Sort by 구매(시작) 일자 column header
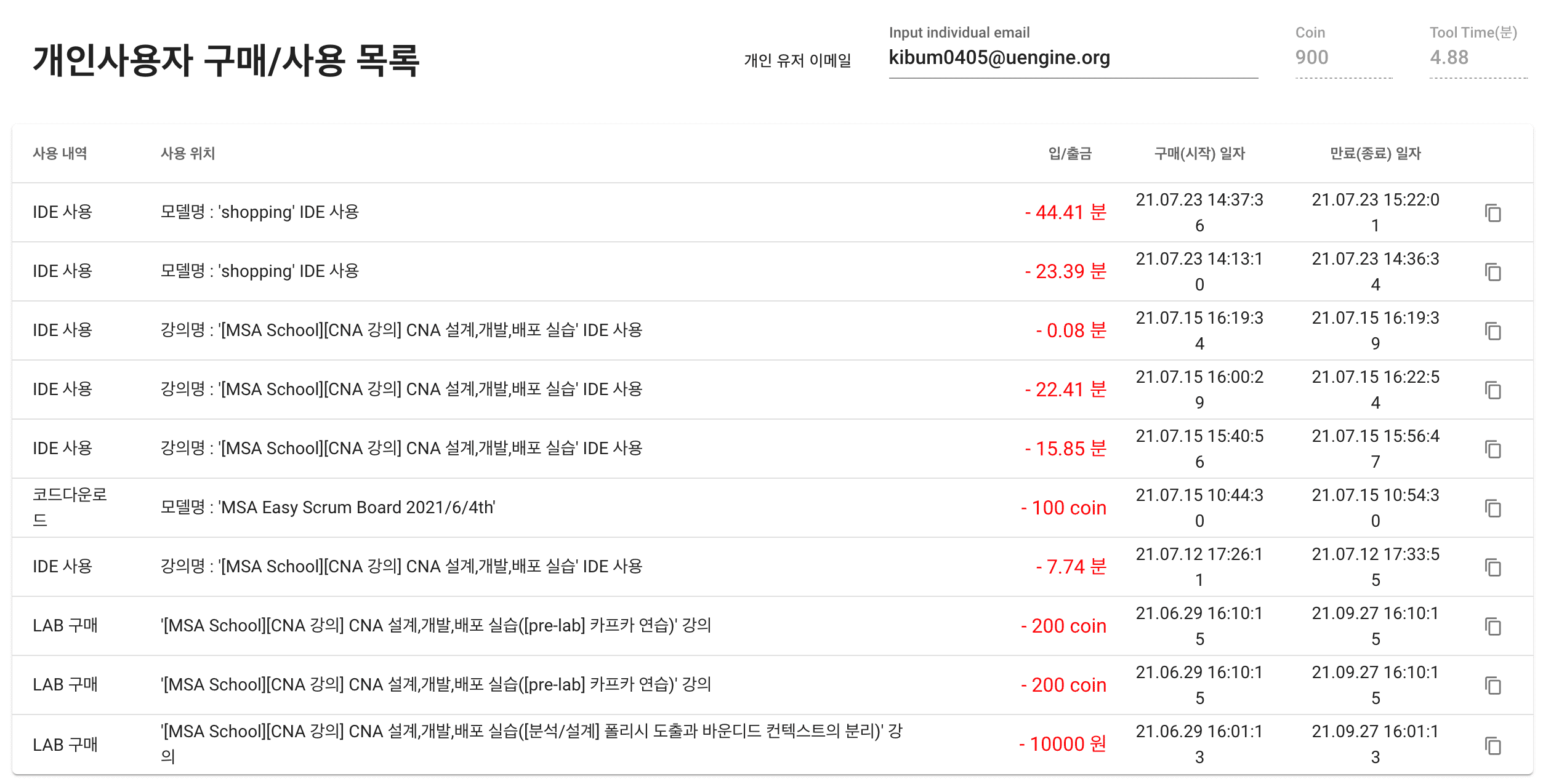1543x784 pixels. click(x=1199, y=153)
